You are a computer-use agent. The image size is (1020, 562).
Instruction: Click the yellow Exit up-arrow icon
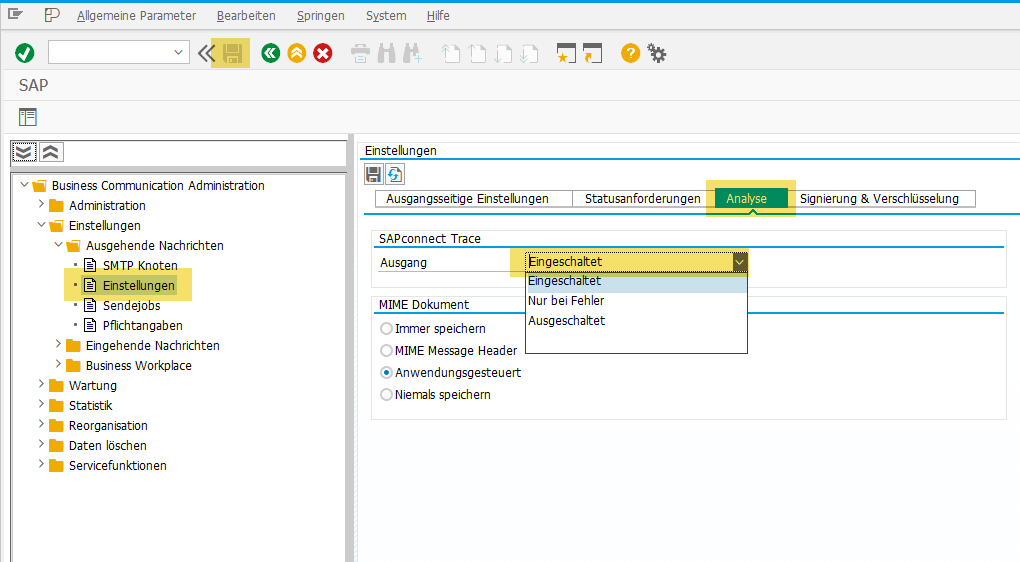[297, 53]
